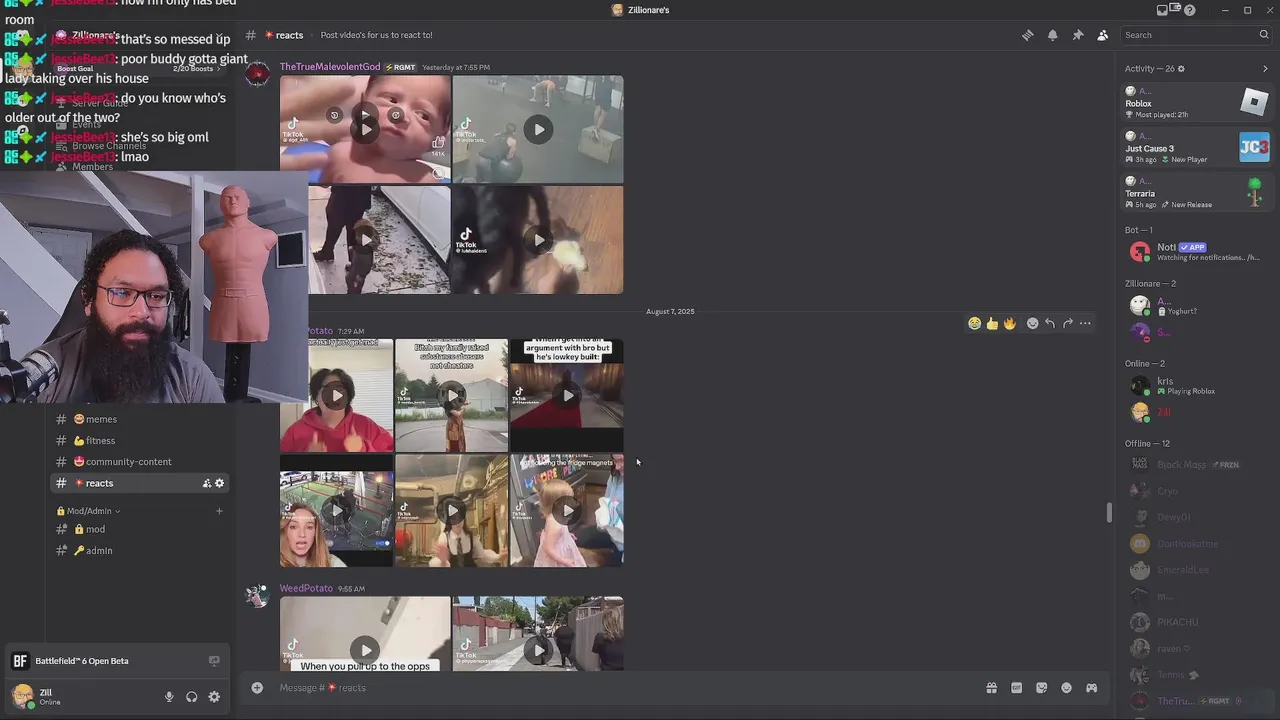The height and width of the screenshot is (720, 1280).
Task: Edit reacts channel settings gear
Action: click(x=220, y=483)
